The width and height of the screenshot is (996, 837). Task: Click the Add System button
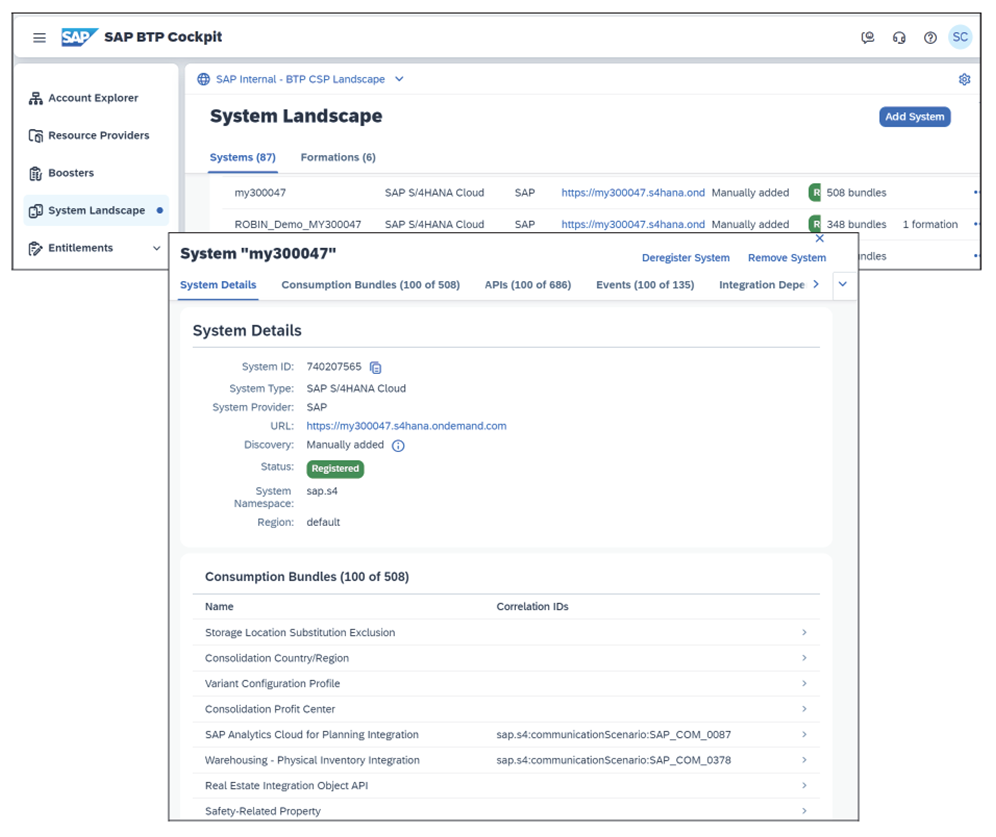click(914, 116)
